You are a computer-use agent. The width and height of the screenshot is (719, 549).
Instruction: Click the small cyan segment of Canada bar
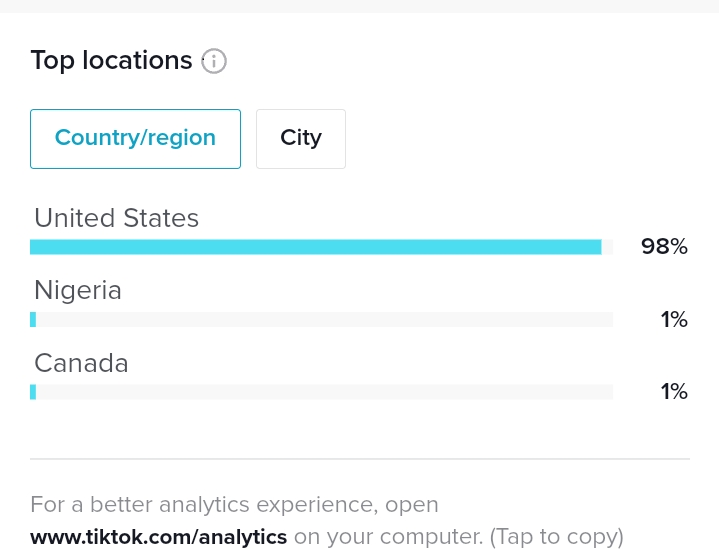(x=33, y=392)
